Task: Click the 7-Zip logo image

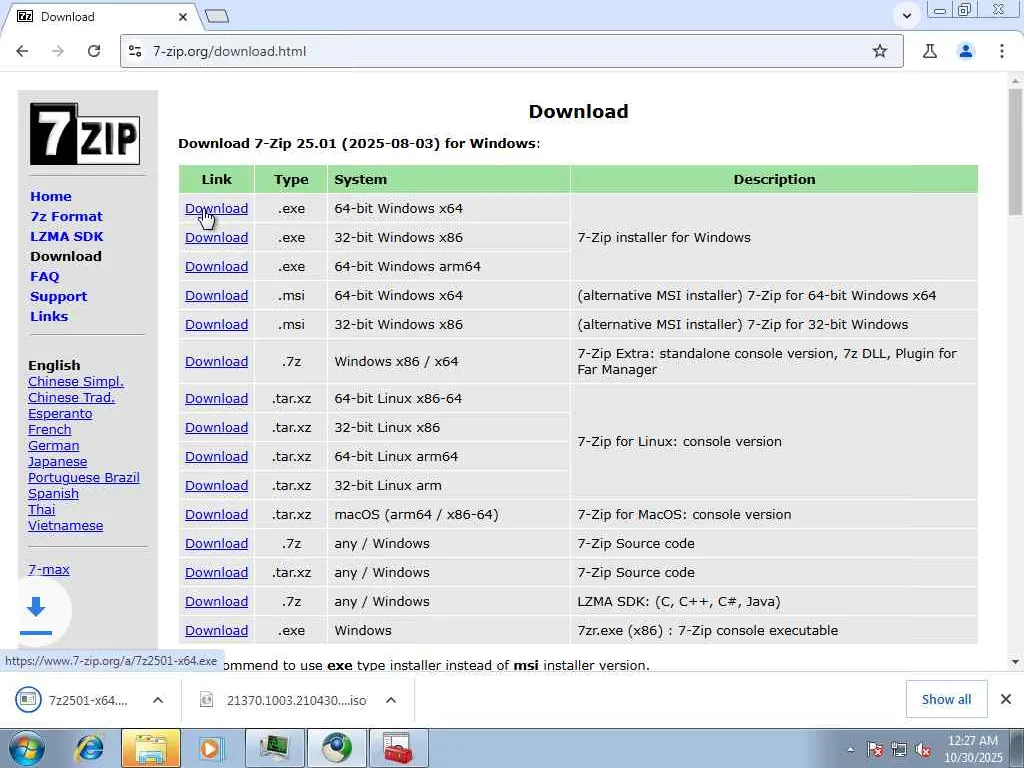Action: (x=85, y=134)
